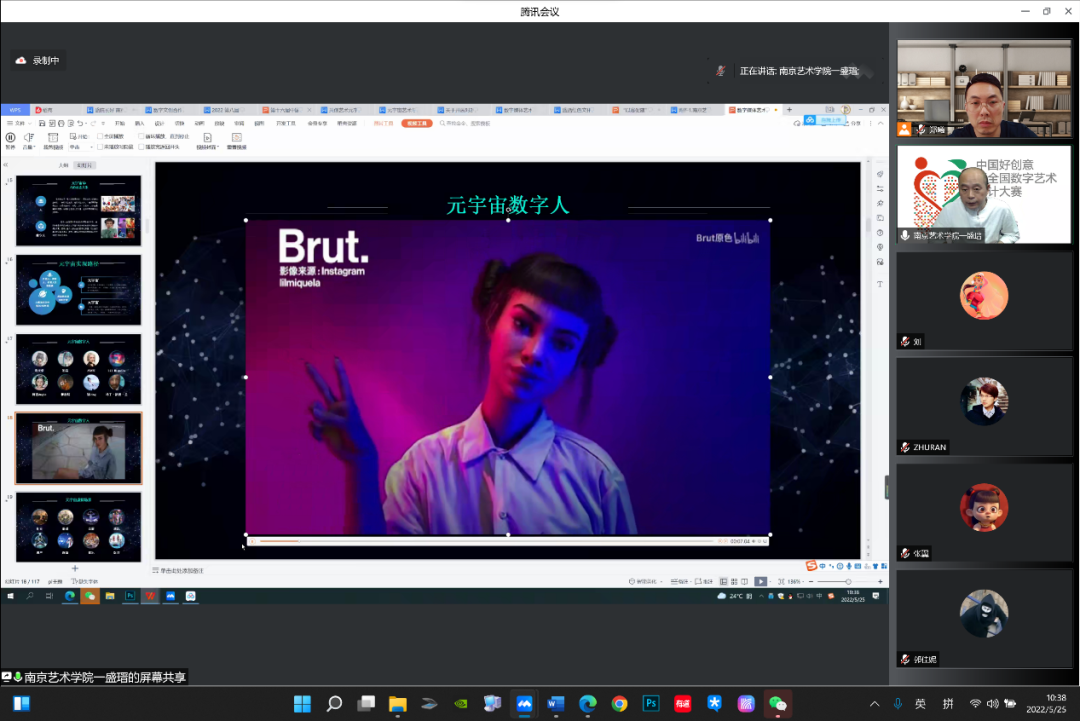Image resolution: width=1080 pixels, height=721 pixels.
Task: Collapse the WPS ribbon with chevron
Action: click(x=881, y=123)
